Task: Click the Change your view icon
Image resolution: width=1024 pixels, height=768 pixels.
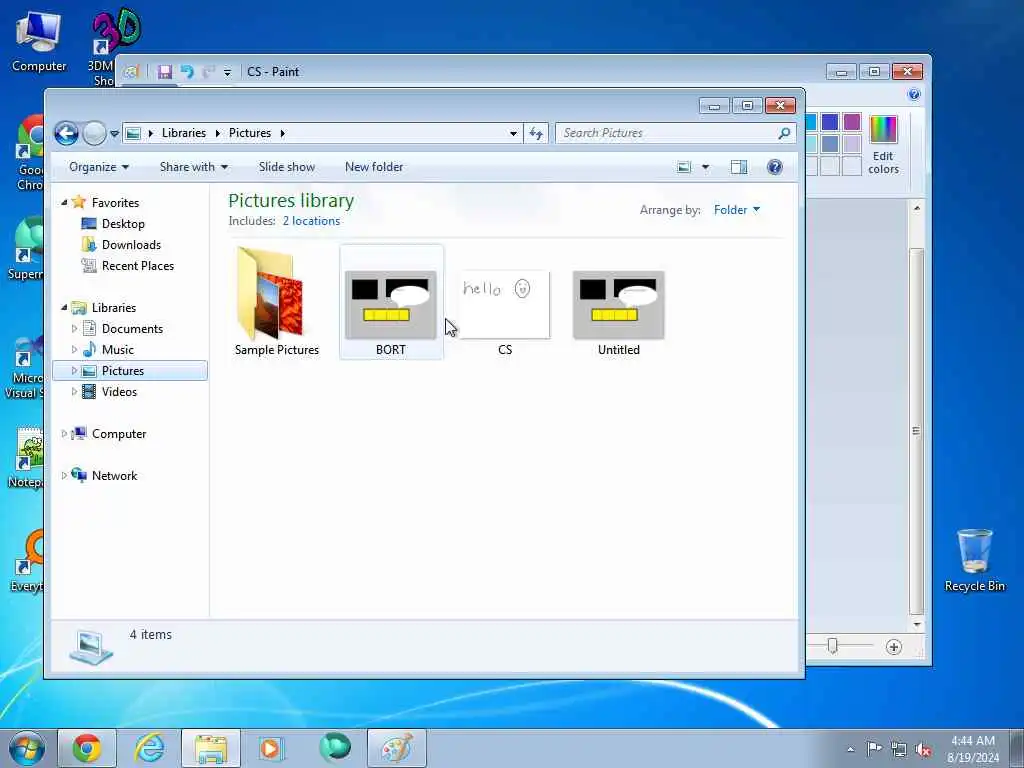Action: click(x=684, y=167)
